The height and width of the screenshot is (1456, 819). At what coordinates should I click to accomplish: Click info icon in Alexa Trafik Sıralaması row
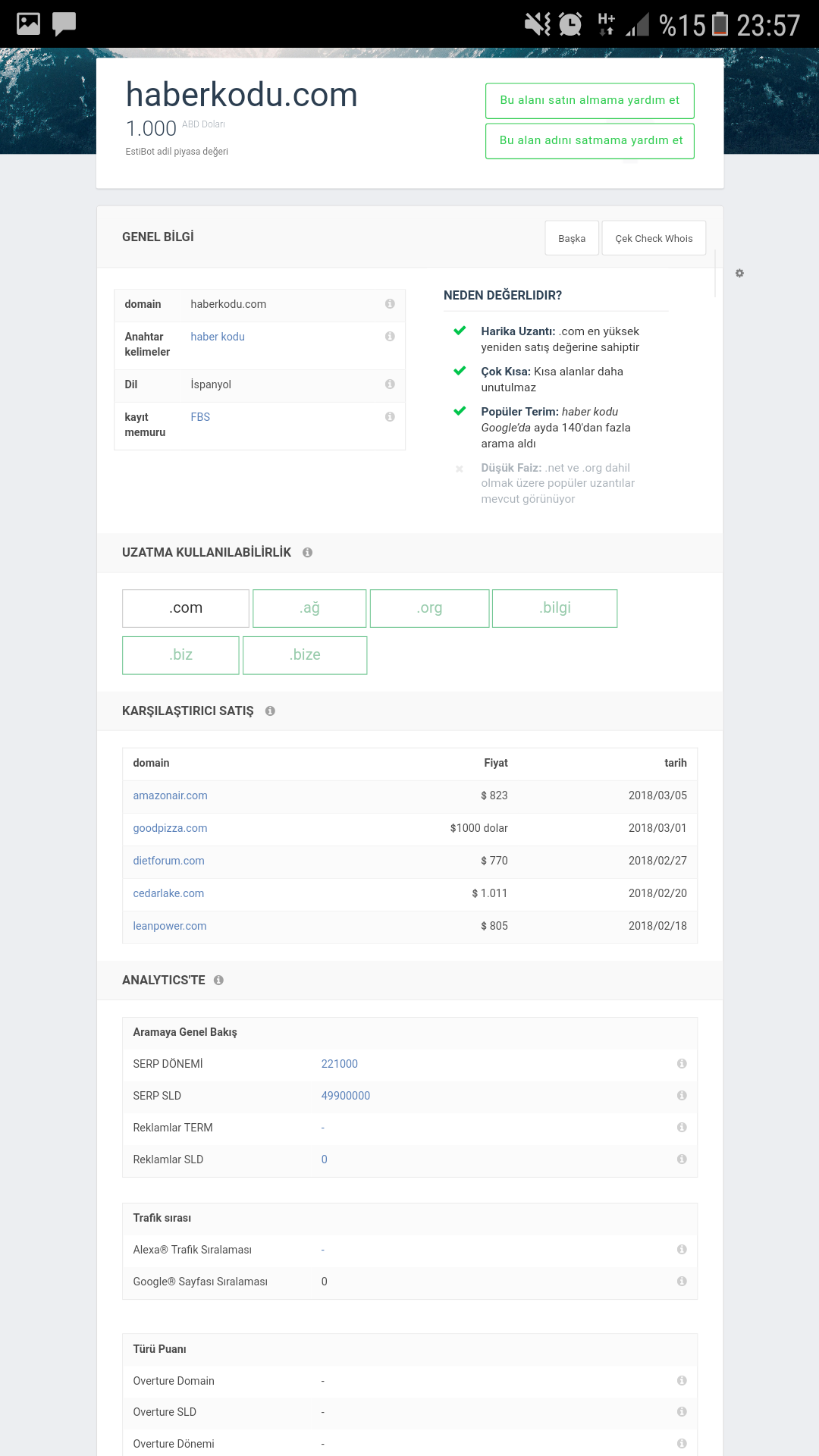pos(682,1250)
